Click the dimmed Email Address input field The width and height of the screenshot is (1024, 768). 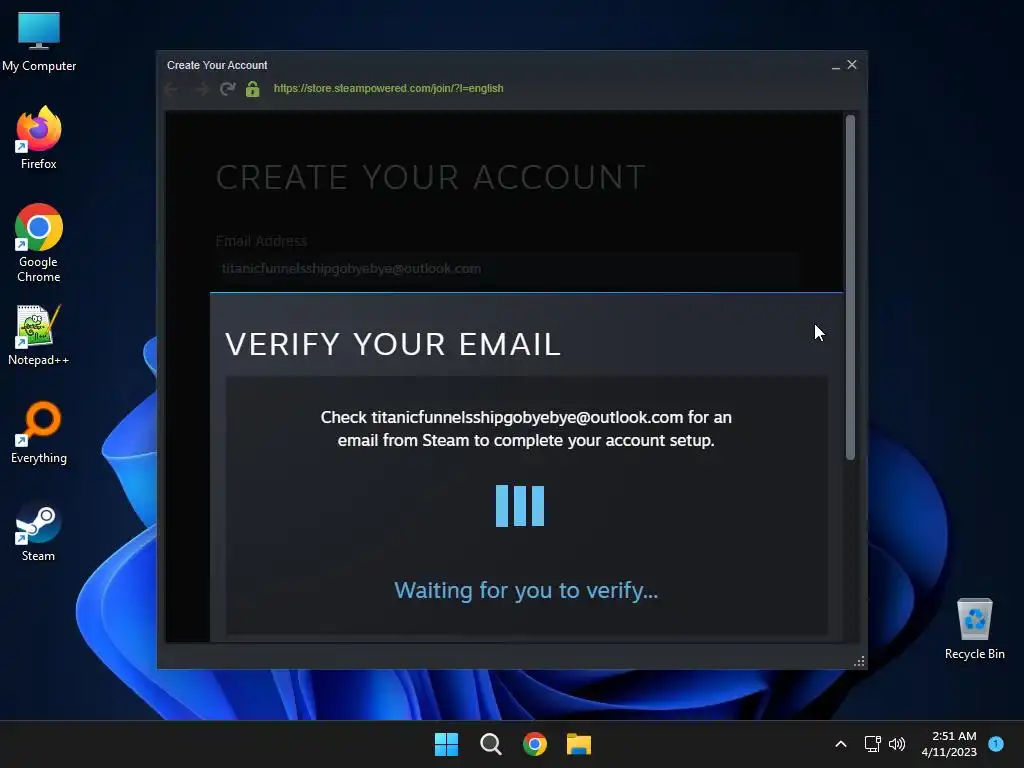coord(507,268)
